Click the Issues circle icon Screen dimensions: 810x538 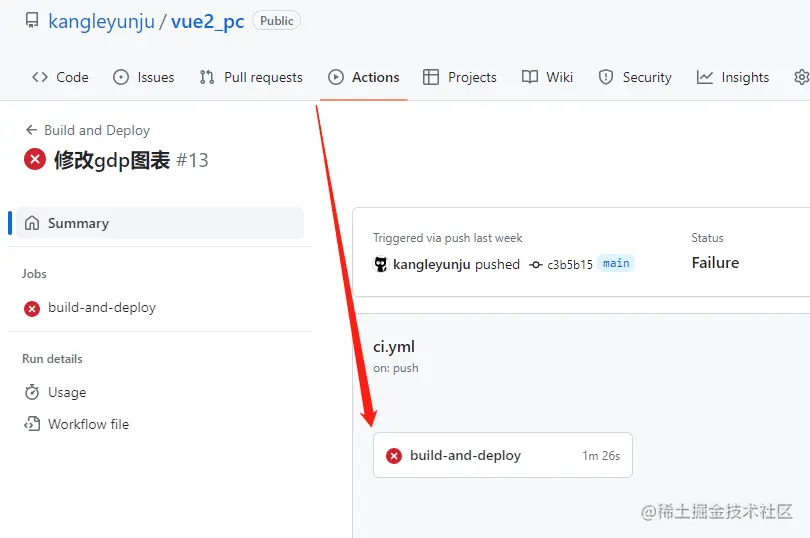coord(121,77)
